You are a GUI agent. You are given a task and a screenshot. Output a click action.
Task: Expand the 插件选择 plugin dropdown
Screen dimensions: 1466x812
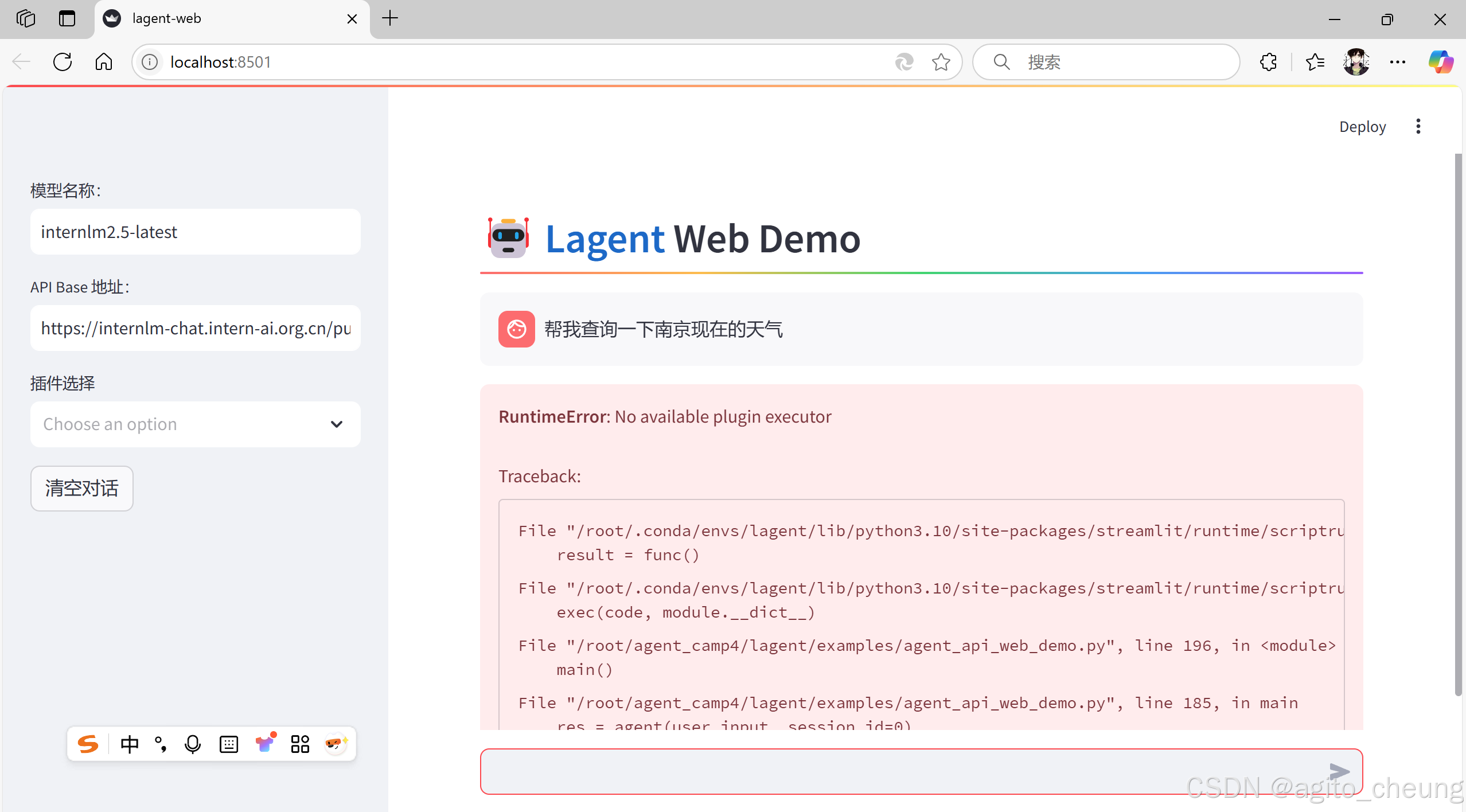coord(195,424)
